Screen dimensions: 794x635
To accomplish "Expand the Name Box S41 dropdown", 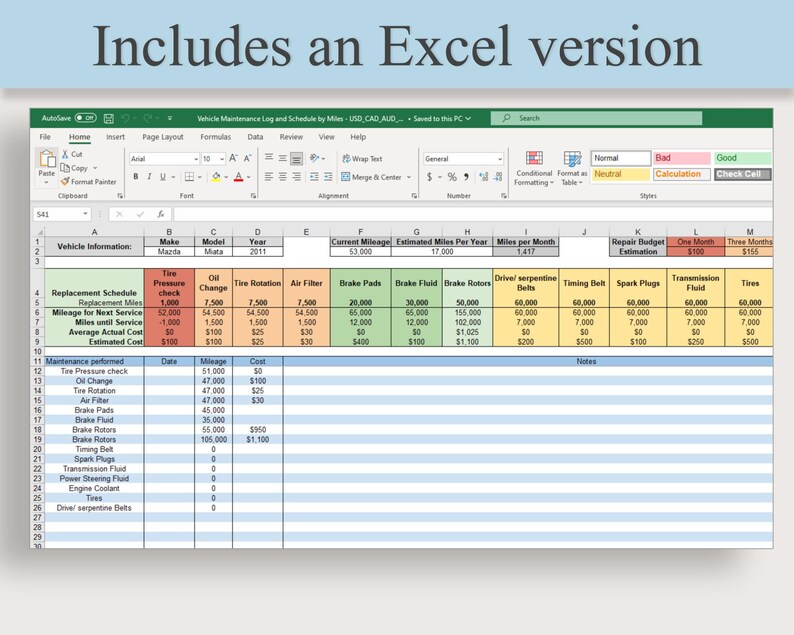I will tap(85, 214).
